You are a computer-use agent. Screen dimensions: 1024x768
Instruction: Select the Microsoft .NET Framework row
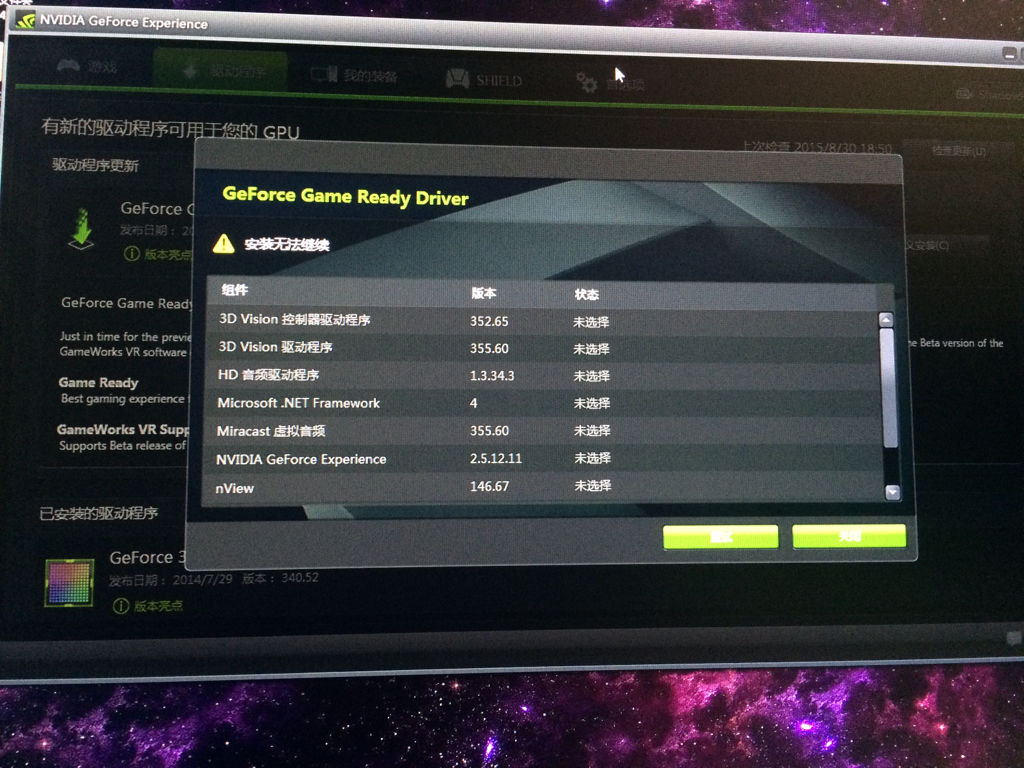coord(543,403)
